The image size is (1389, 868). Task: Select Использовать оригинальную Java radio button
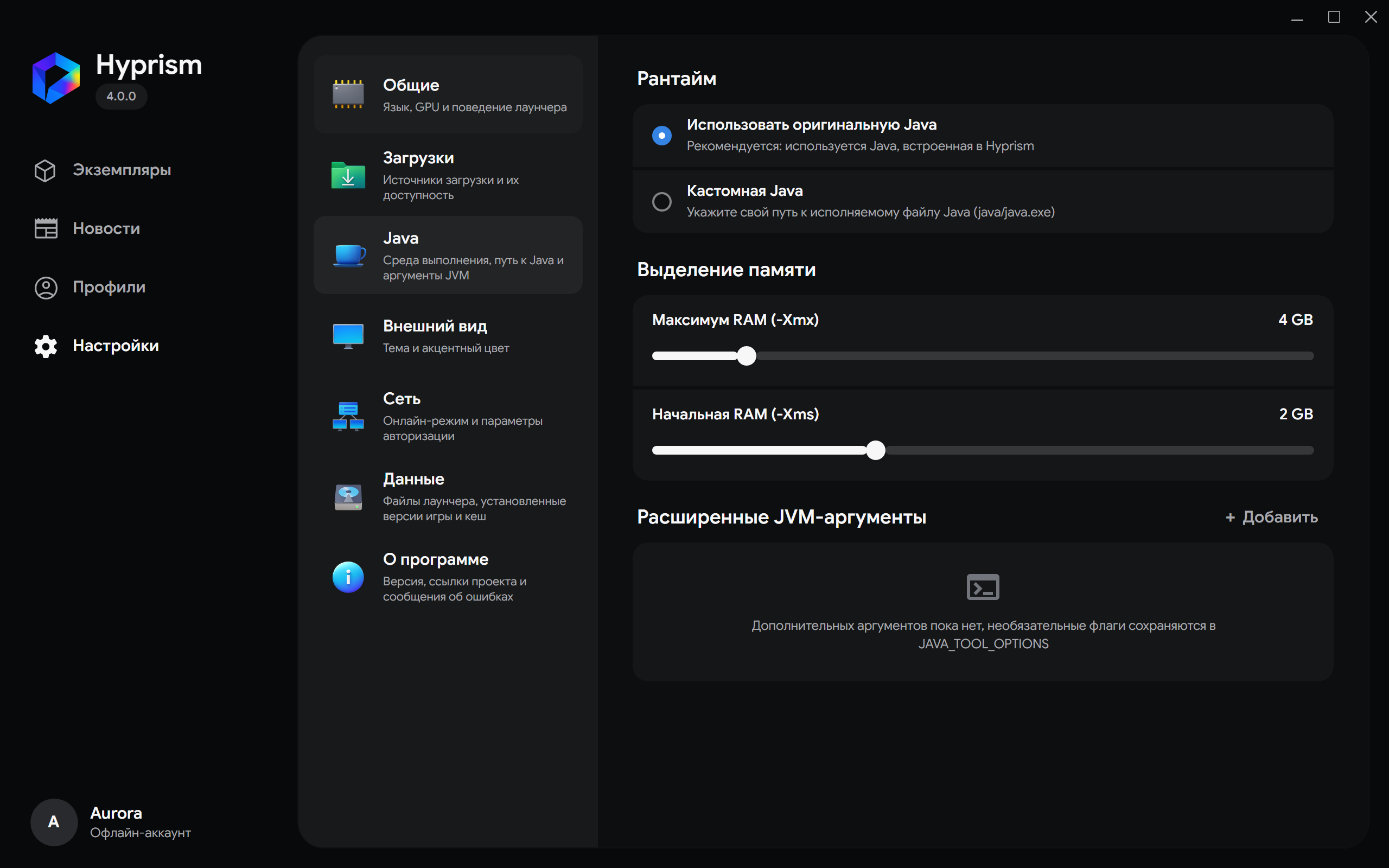[x=661, y=136]
